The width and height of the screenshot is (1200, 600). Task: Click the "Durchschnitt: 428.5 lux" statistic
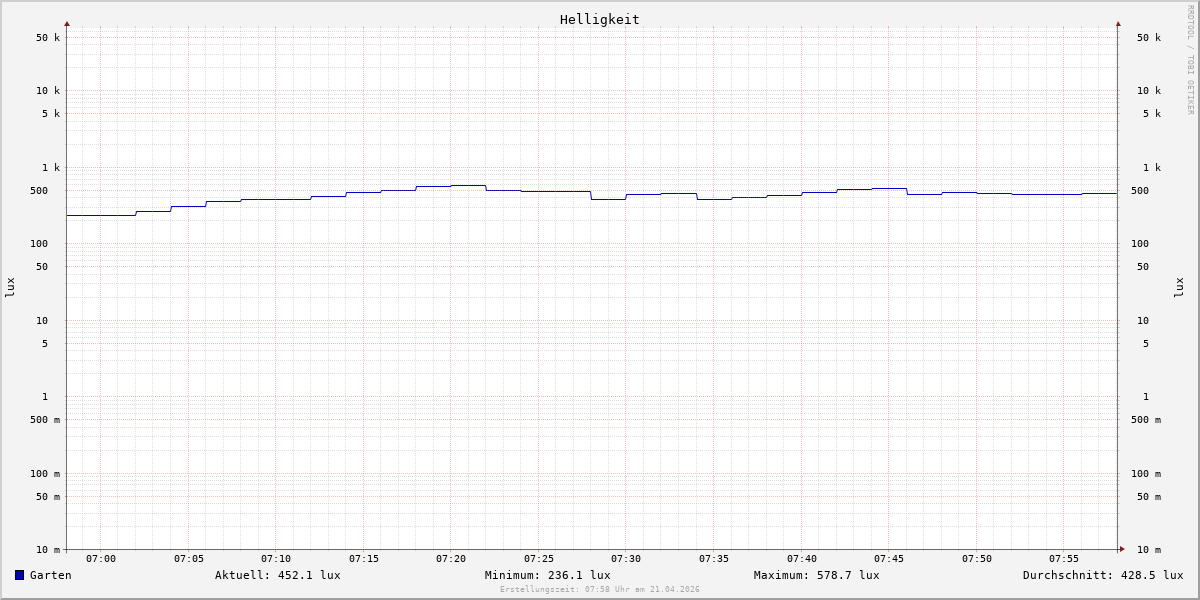pyautogui.click(x=1102, y=575)
